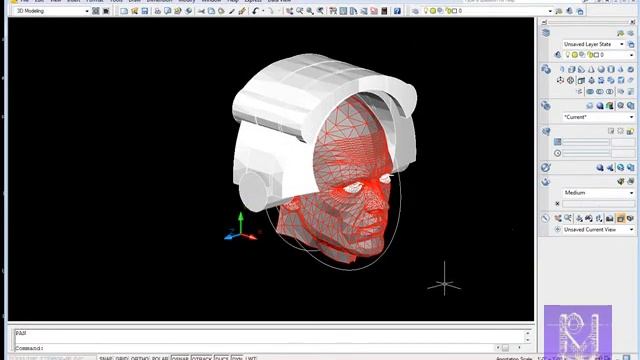Image resolution: width=640 pixels, height=360 pixels.
Task: Toggle POLAR tracking in status bar
Action: [160, 358]
